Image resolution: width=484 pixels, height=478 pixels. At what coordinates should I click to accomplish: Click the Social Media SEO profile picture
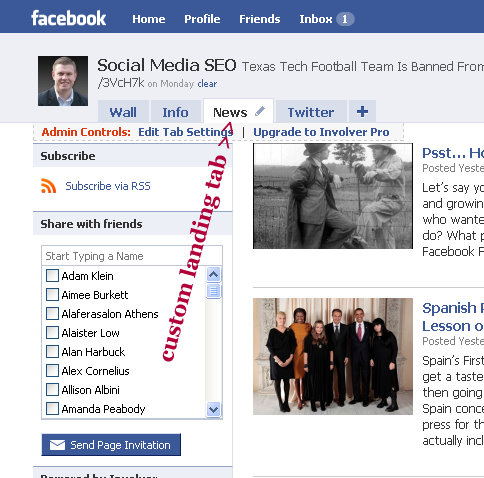63,81
